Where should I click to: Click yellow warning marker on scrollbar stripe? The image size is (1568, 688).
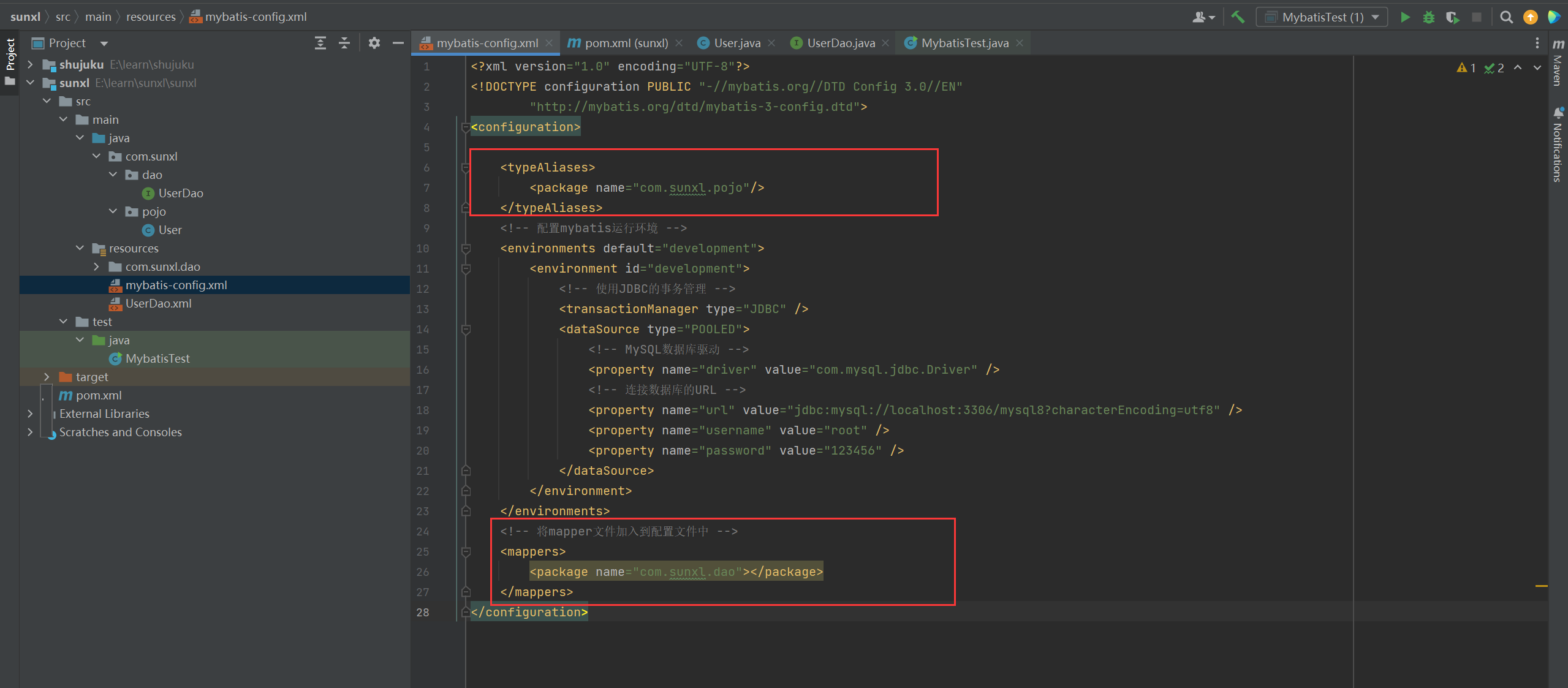pyautogui.click(x=1541, y=586)
